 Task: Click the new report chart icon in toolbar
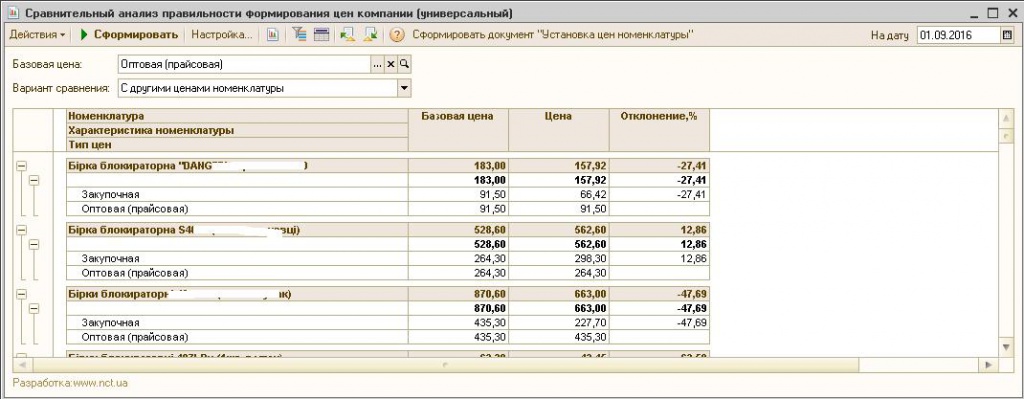[272, 35]
